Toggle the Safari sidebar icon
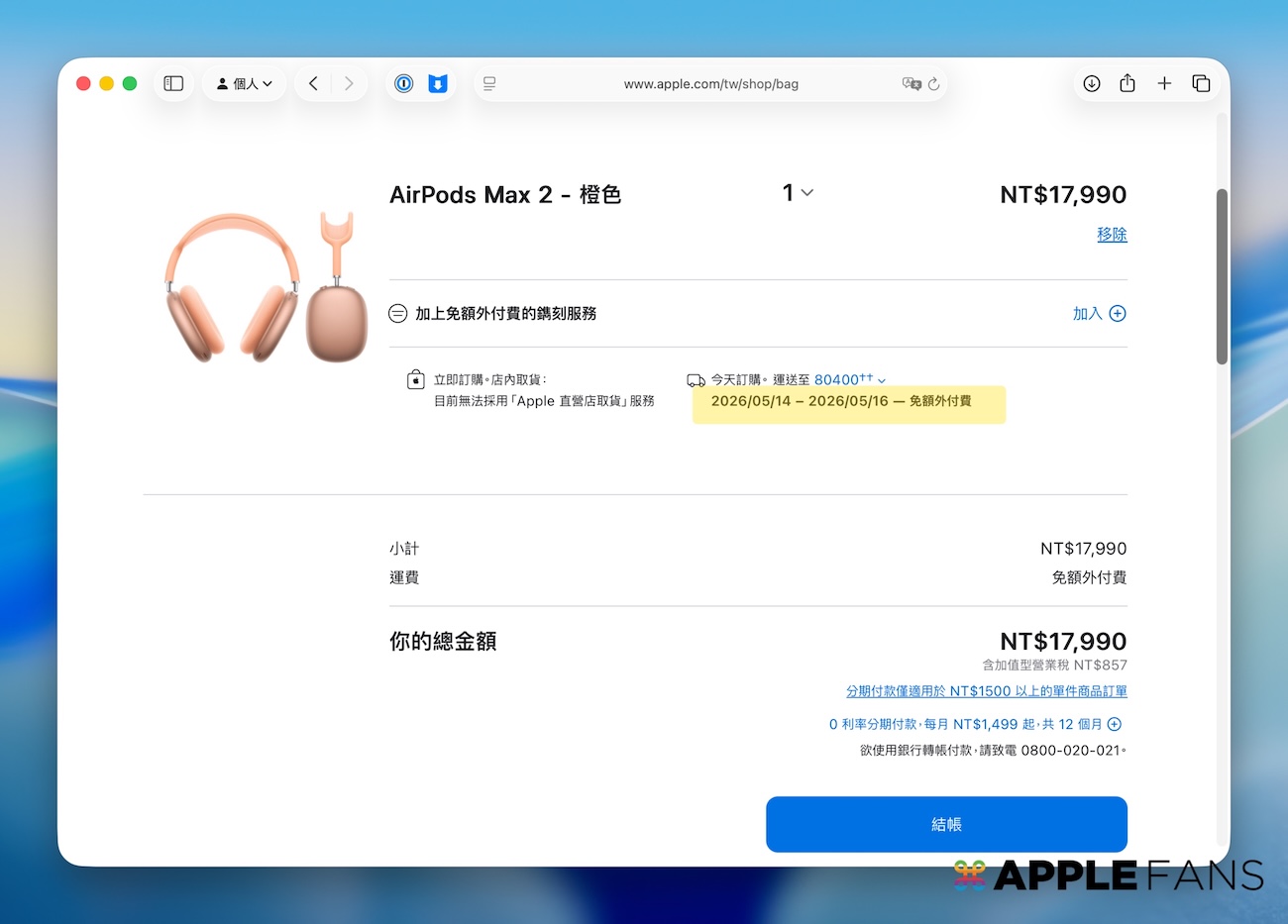 click(x=173, y=83)
